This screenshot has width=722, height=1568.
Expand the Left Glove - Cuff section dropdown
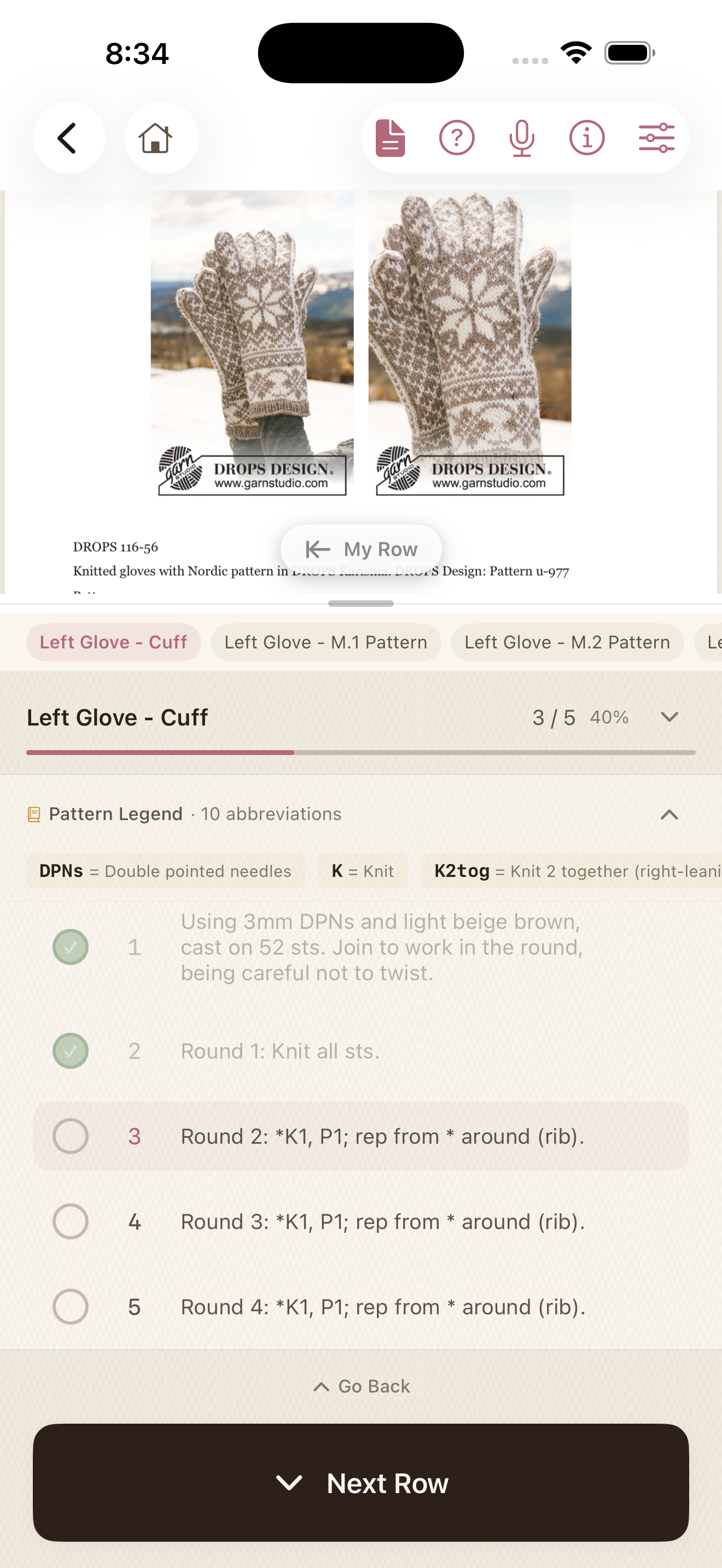click(x=668, y=717)
